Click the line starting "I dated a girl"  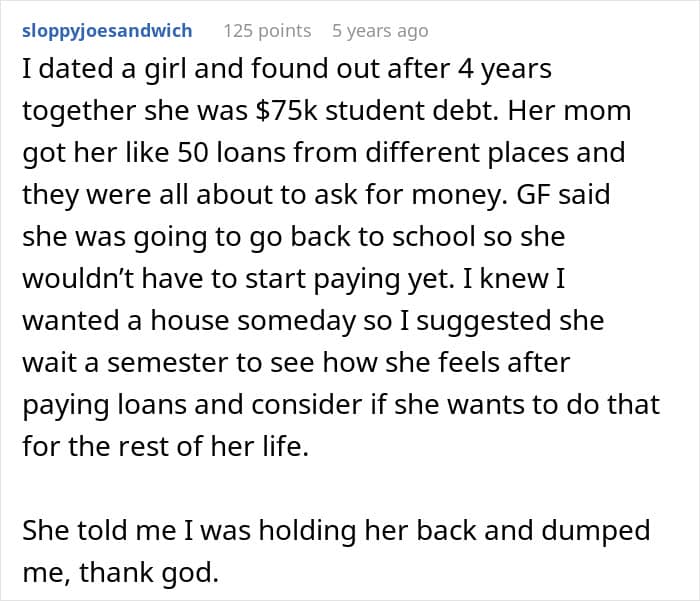[285, 71]
